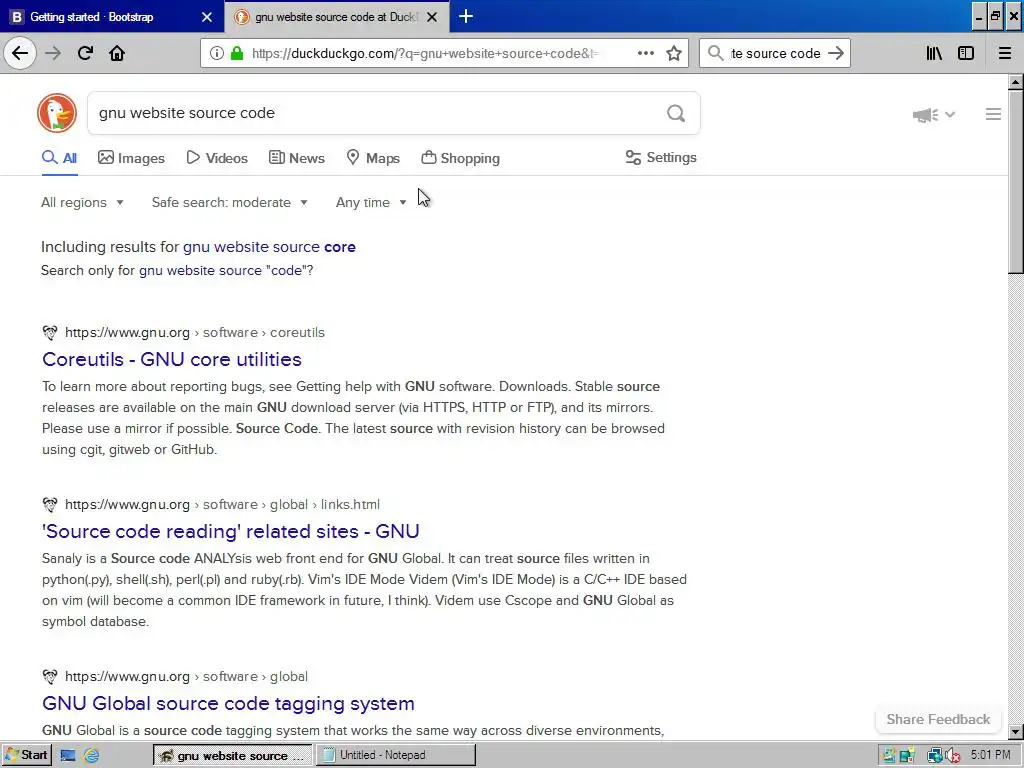The width and height of the screenshot is (1024, 768).
Task: Close the Getting started Bootstrap tab
Action: coord(207,17)
